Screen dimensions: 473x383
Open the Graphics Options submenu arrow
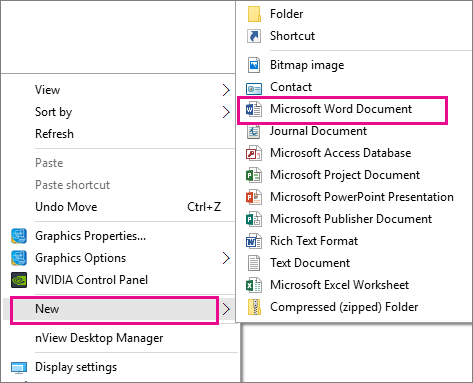click(x=226, y=258)
